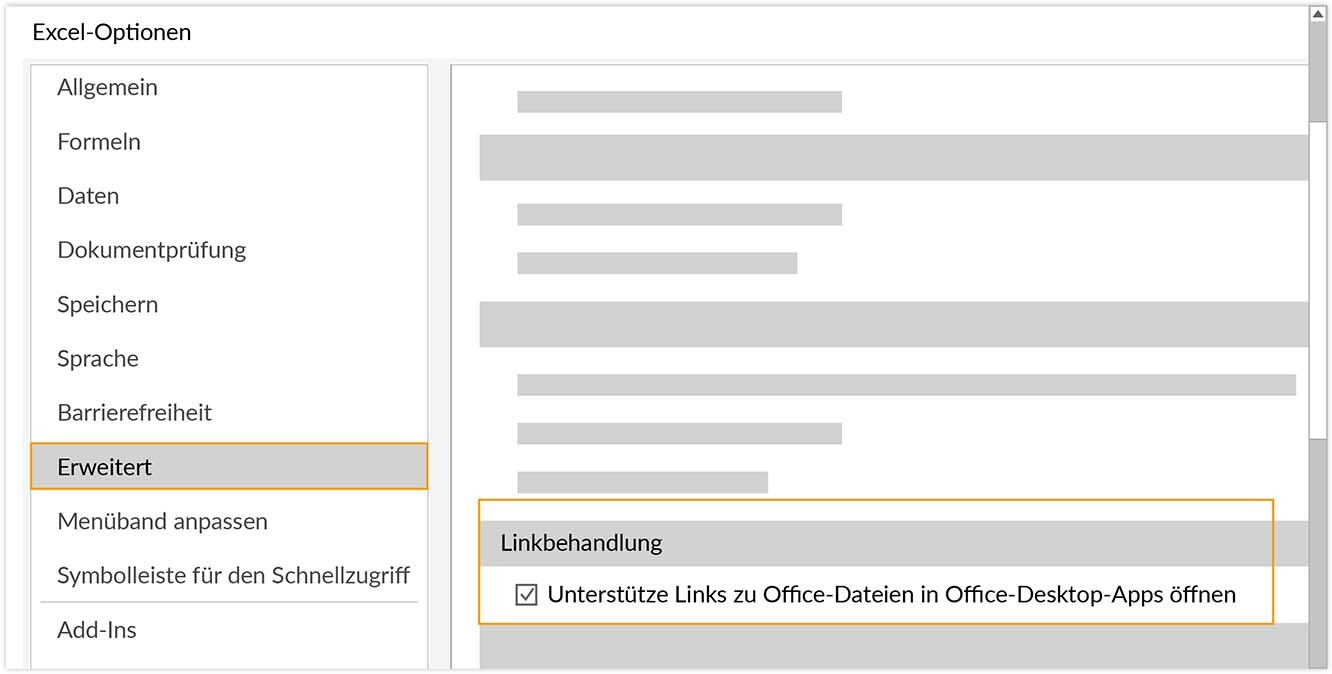Viewport: 1332px width, 674px height.
Task: Click the Excel-Optionen dialog title
Action: point(111,32)
